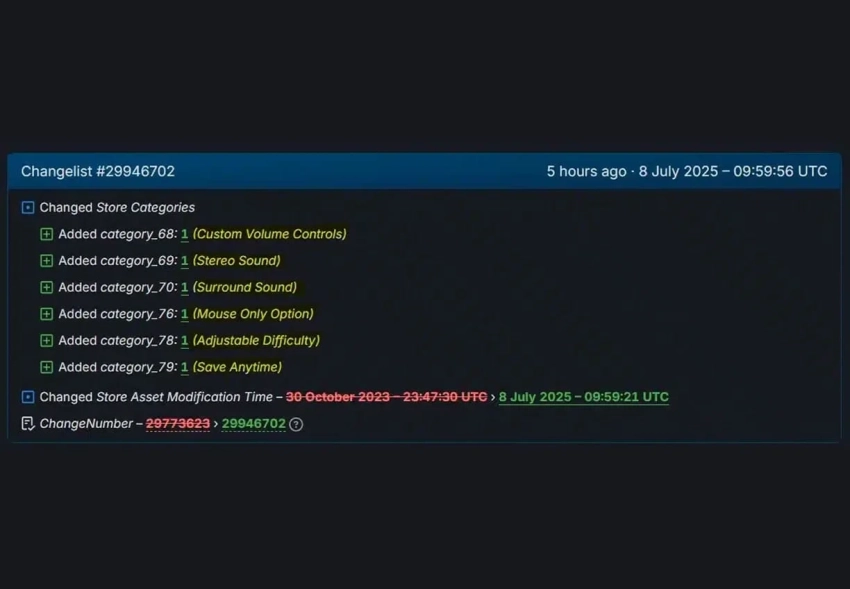The image size is (850, 589).
Task: Open Changelist #29946702 title link
Action: coord(98,171)
